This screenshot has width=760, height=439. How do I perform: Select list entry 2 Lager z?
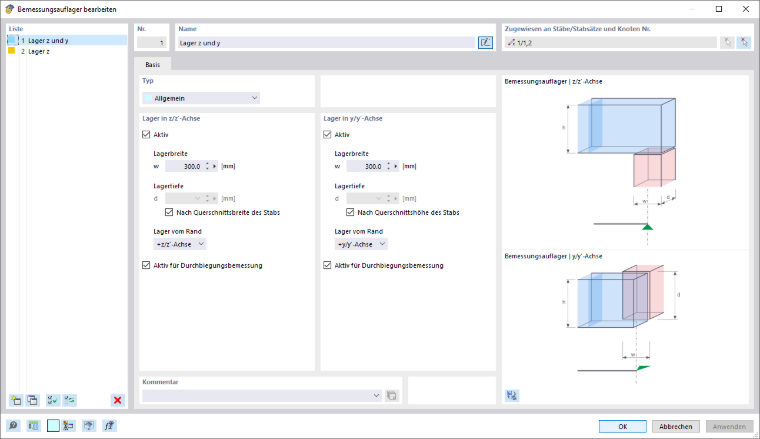pos(67,51)
